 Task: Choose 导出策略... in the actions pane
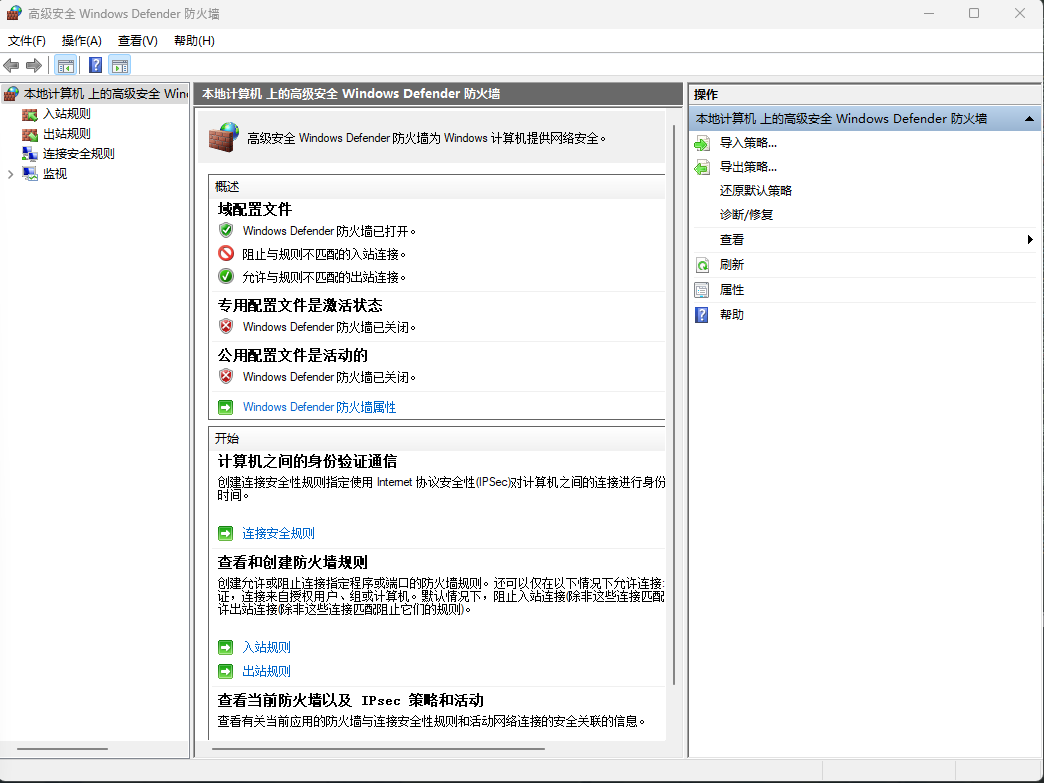pyautogui.click(x=748, y=166)
